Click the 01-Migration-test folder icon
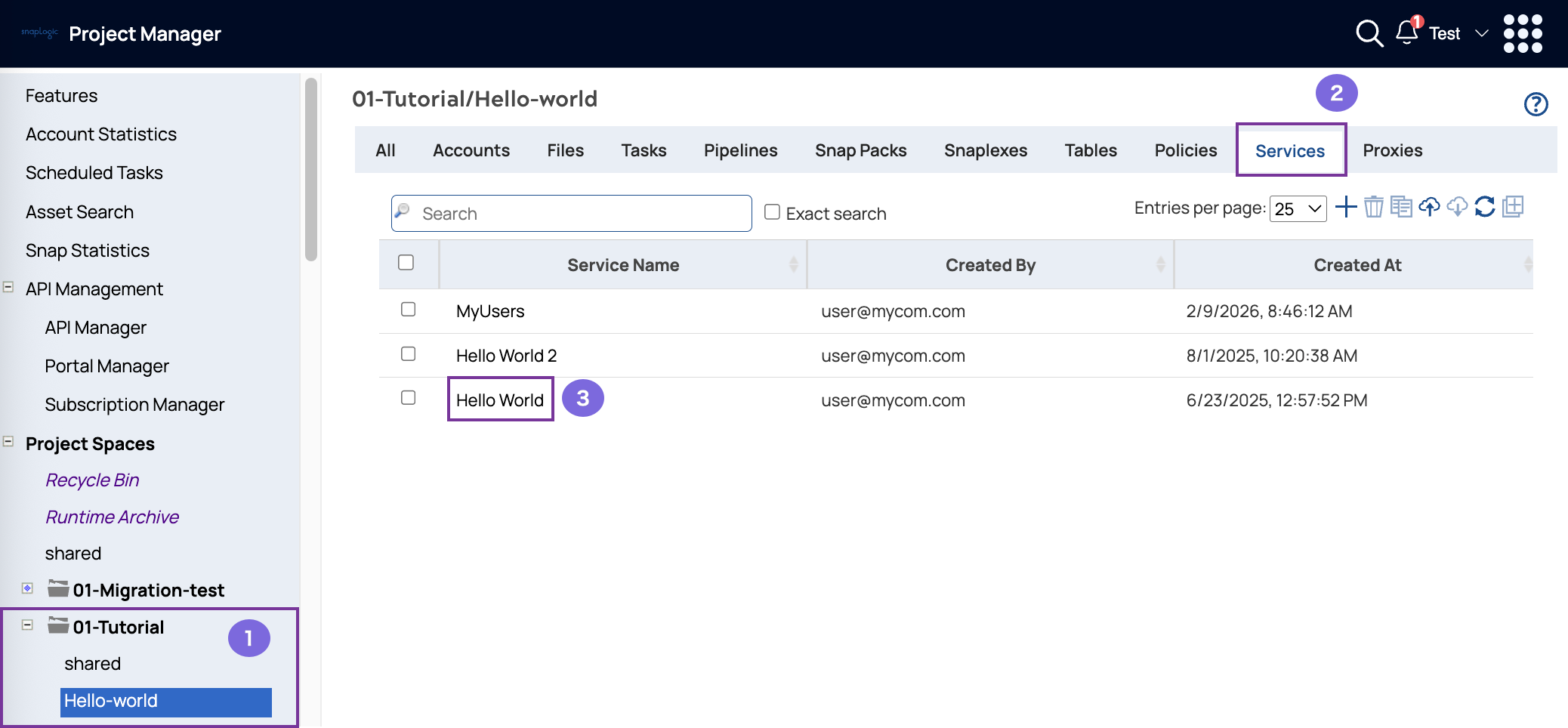The width and height of the screenshot is (1568, 728). [58, 588]
